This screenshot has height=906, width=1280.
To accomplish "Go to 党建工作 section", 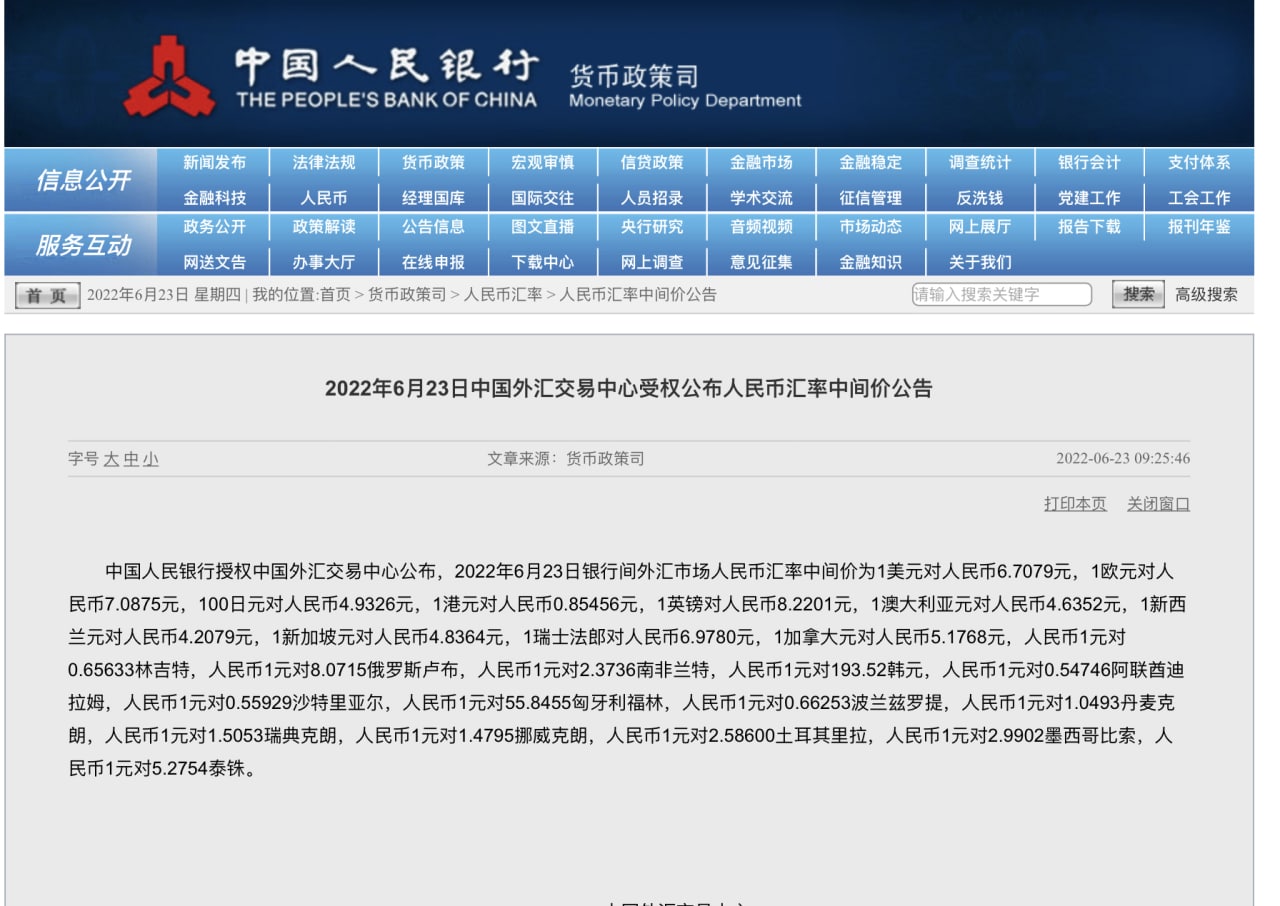I will (1089, 198).
